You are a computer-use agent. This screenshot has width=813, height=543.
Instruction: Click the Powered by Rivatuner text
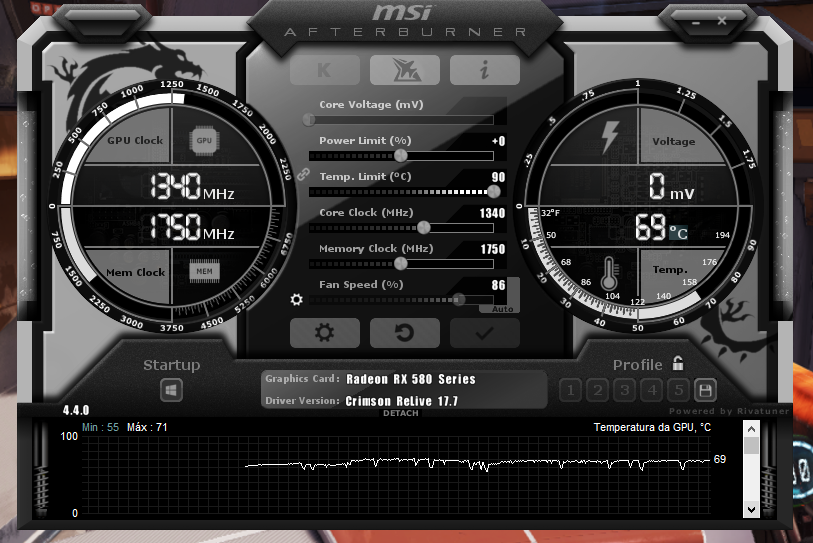point(729,411)
